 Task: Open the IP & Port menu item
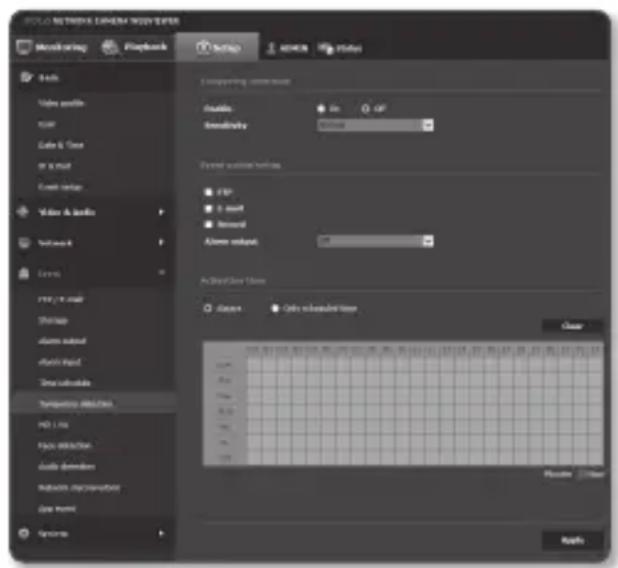click(x=54, y=166)
